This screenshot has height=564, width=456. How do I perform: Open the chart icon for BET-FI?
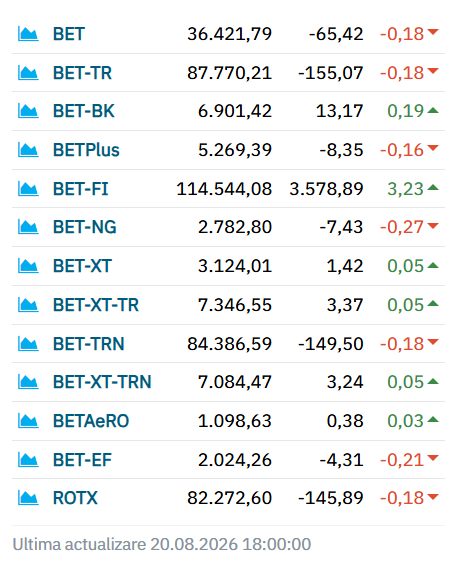28,189
